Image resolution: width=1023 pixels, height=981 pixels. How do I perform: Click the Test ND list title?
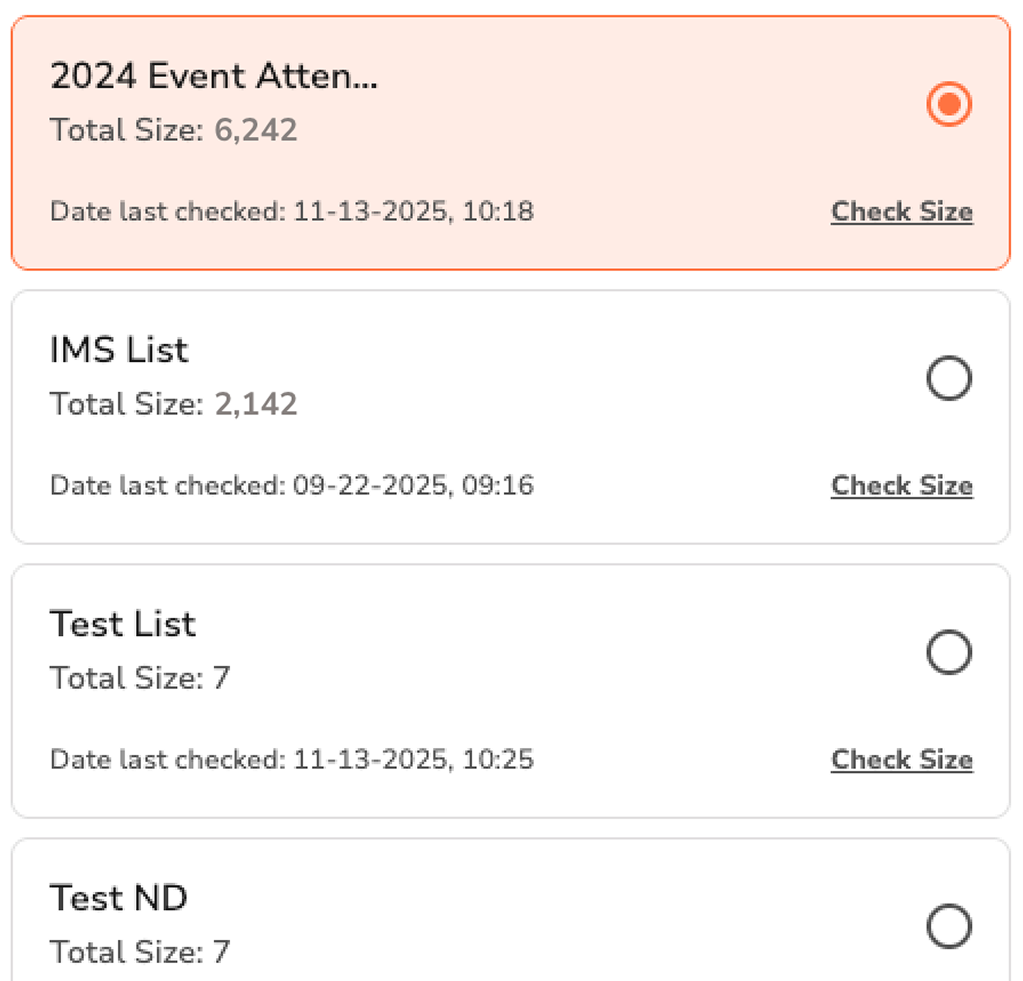coord(118,898)
